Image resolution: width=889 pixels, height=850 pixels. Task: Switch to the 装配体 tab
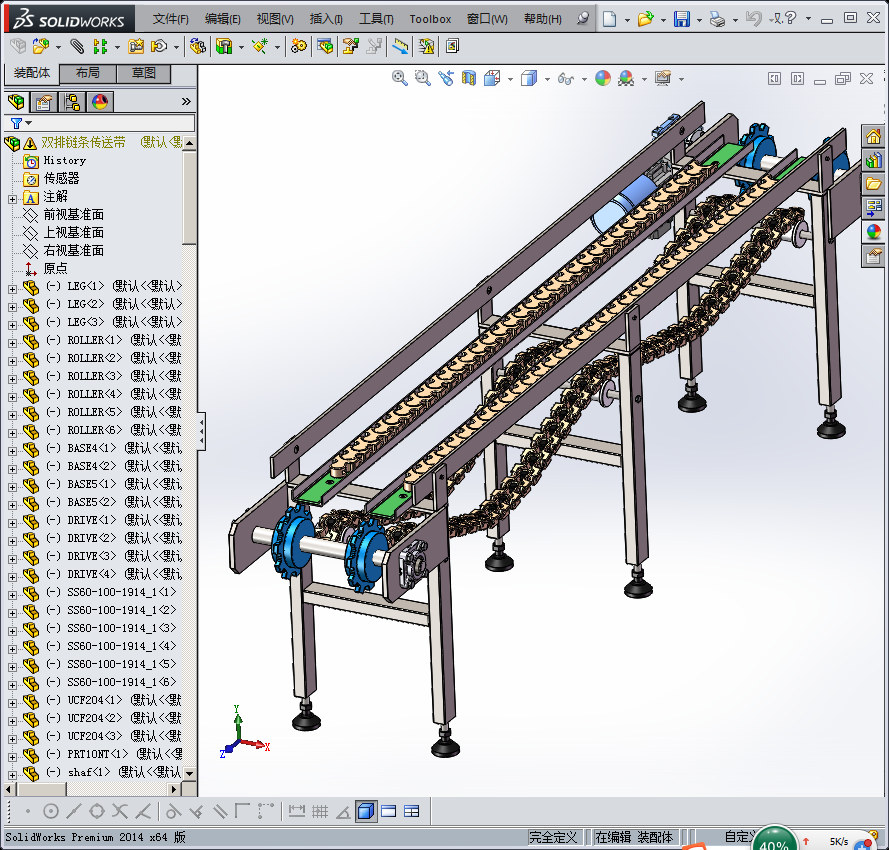tap(32, 73)
